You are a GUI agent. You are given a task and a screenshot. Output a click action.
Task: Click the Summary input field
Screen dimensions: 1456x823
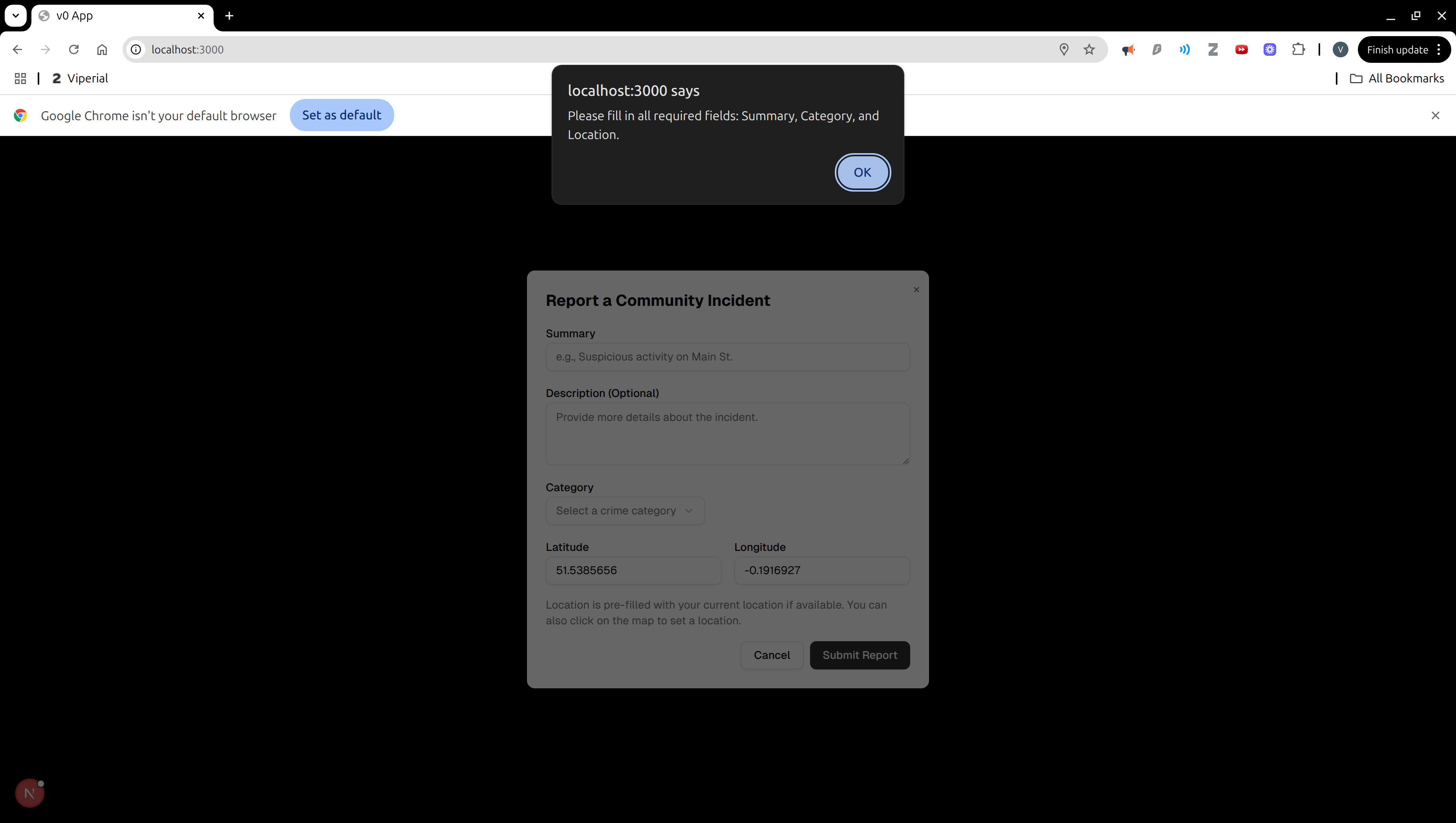coord(728,357)
